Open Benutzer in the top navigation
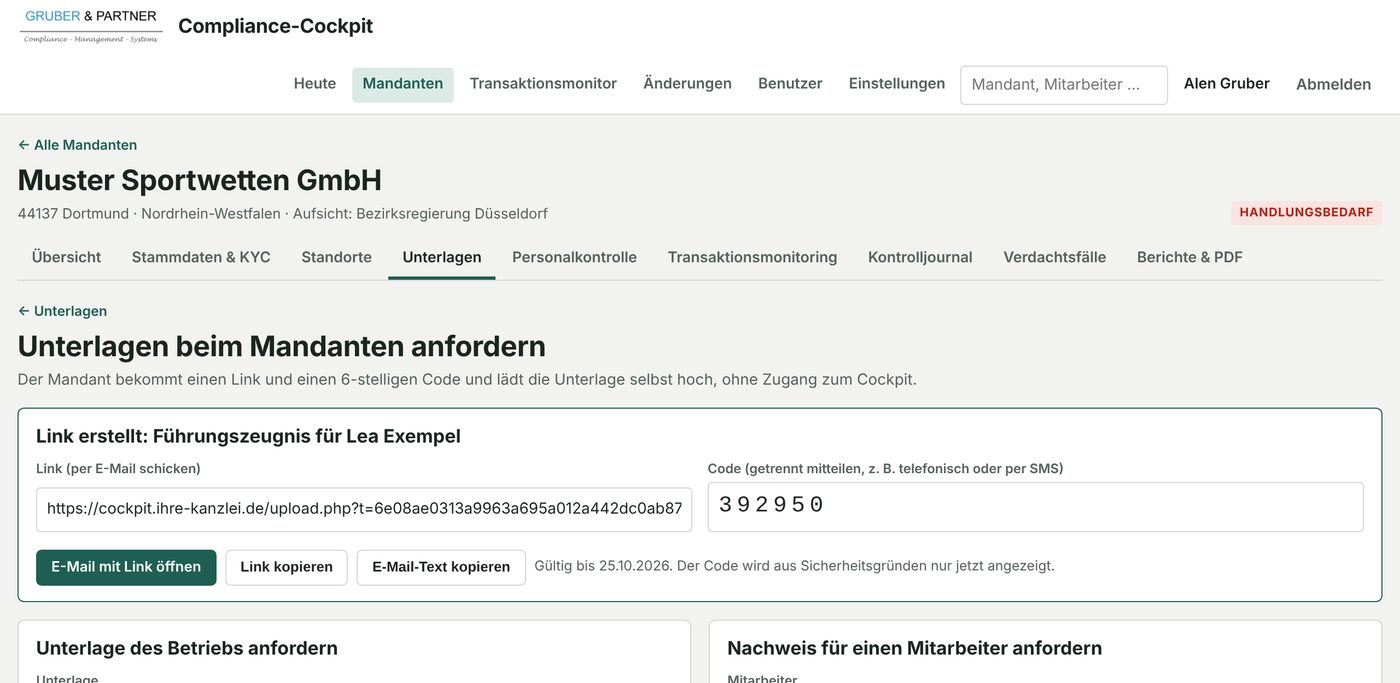 (x=790, y=84)
